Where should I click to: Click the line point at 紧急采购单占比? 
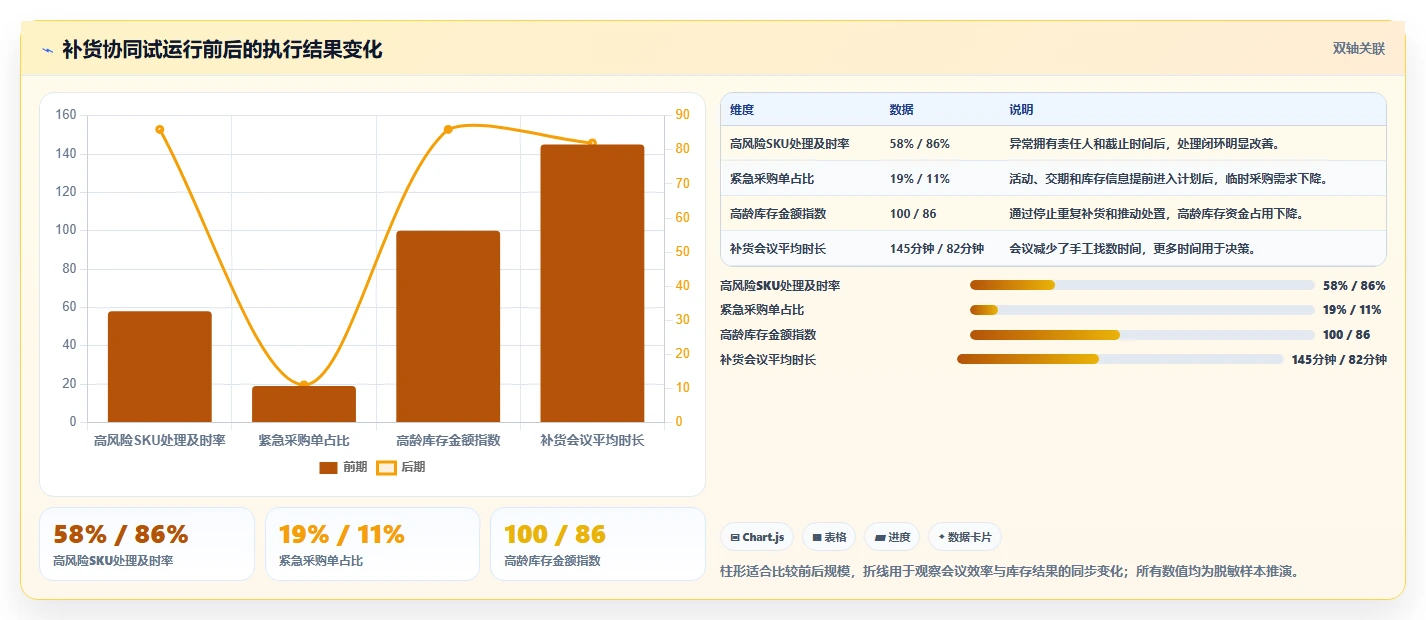304,385
